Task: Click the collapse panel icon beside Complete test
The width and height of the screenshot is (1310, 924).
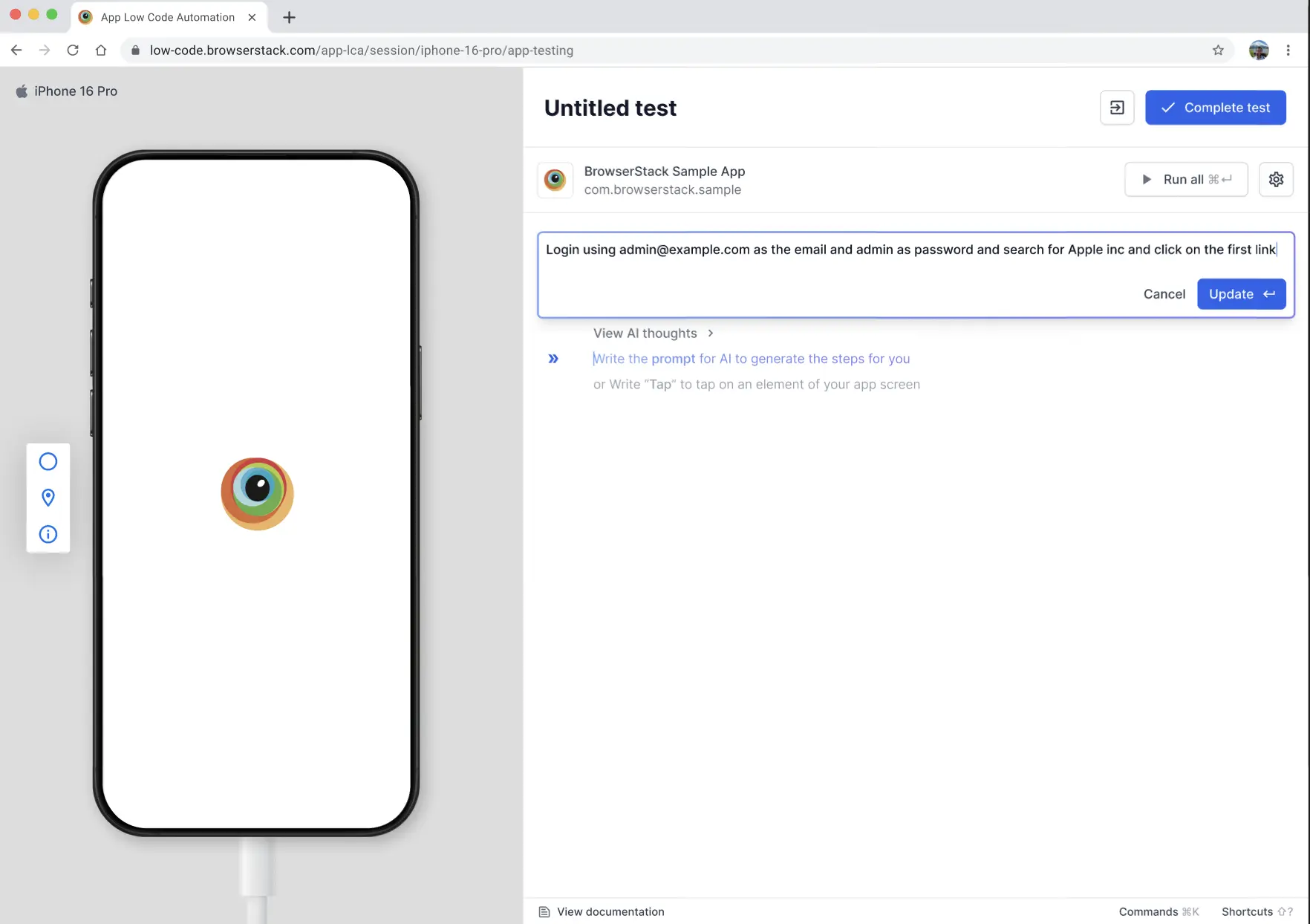Action: (1116, 108)
